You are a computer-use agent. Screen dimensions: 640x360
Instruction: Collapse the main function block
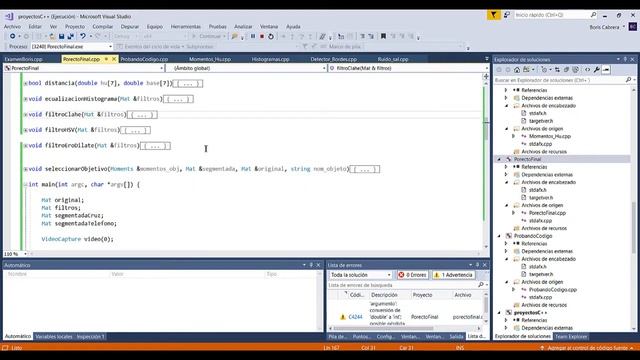[25, 184]
